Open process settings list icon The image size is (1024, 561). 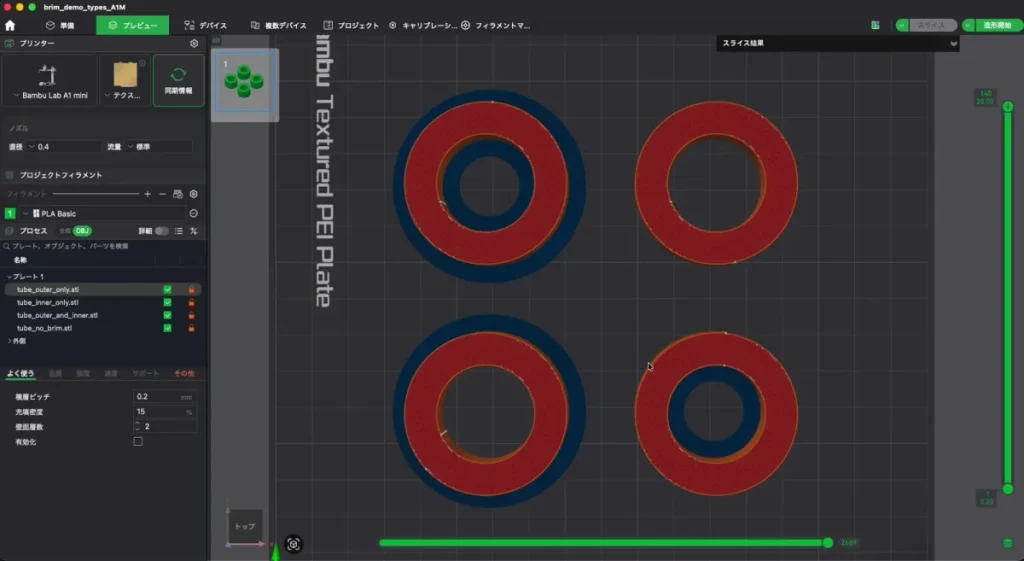pos(178,231)
